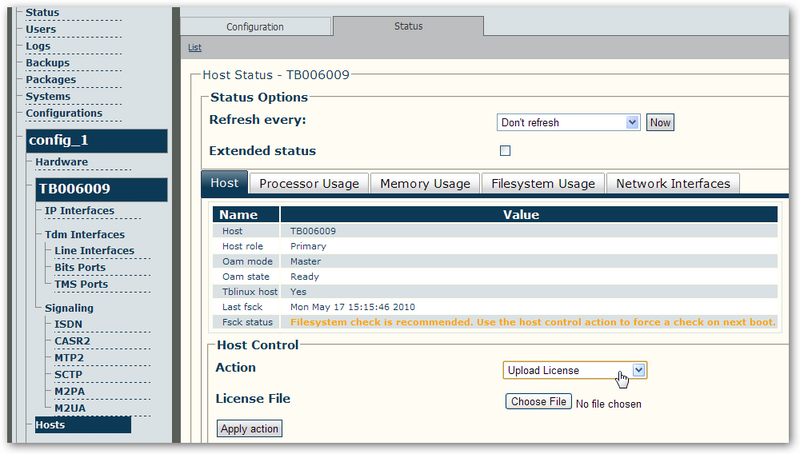800x454 pixels.
Task: Open Hosts in the sidebar tree
Action: tap(50, 425)
